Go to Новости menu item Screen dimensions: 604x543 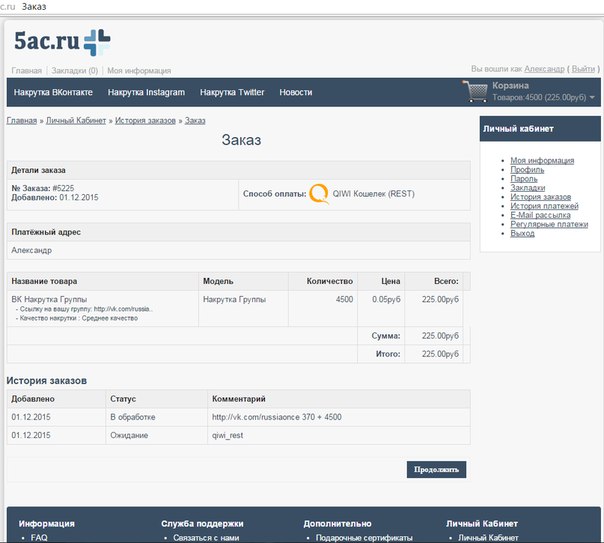[x=296, y=92]
